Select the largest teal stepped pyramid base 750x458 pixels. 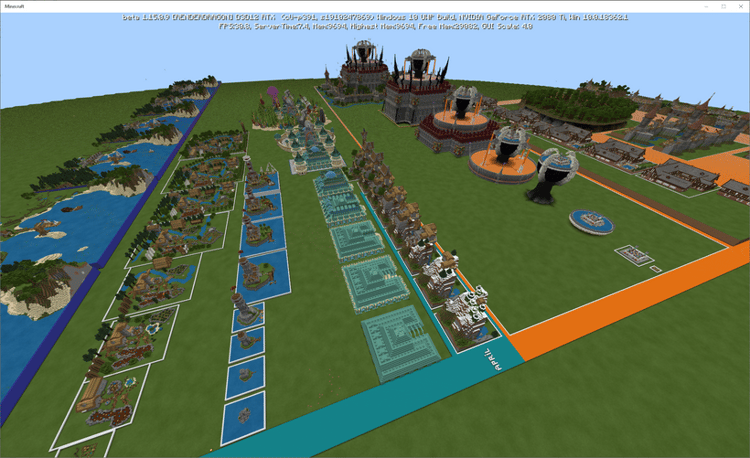click(400, 344)
